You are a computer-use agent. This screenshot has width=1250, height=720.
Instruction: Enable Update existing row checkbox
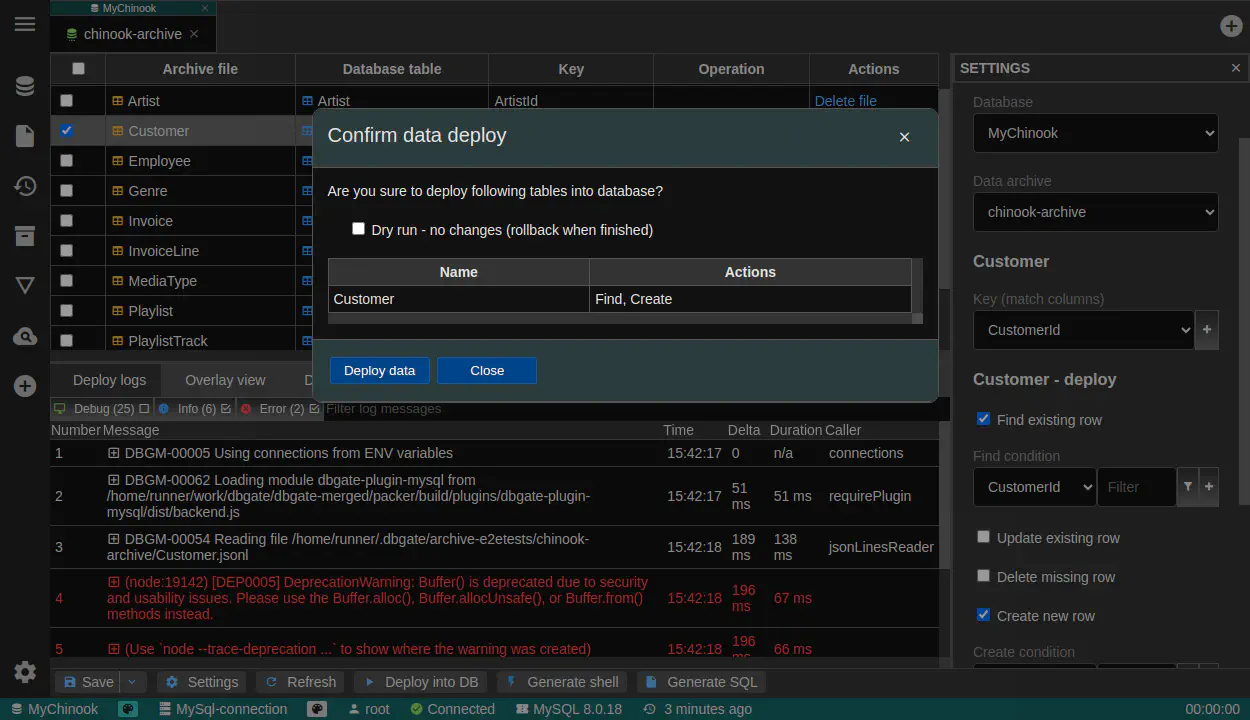pyautogui.click(x=983, y=537)
